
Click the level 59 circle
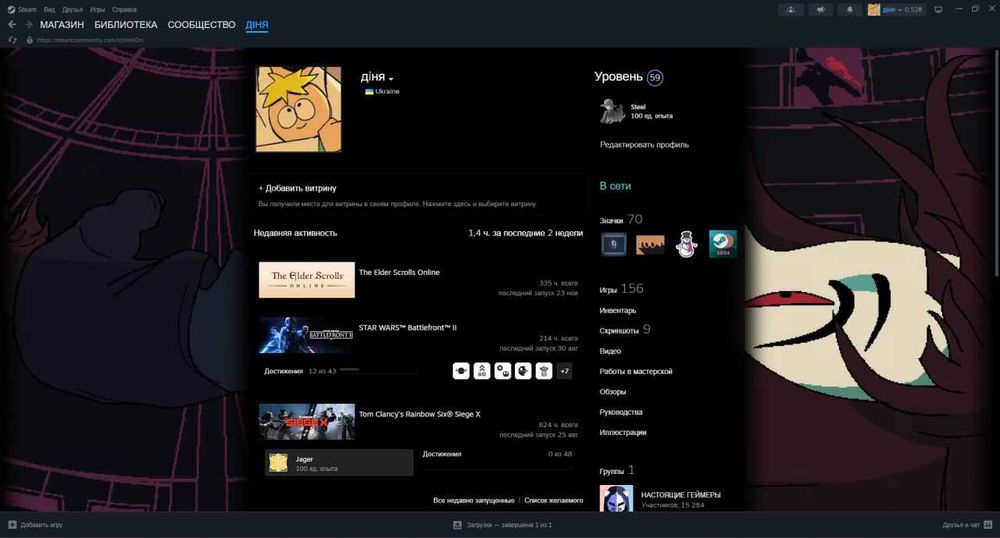pos(654,78)
